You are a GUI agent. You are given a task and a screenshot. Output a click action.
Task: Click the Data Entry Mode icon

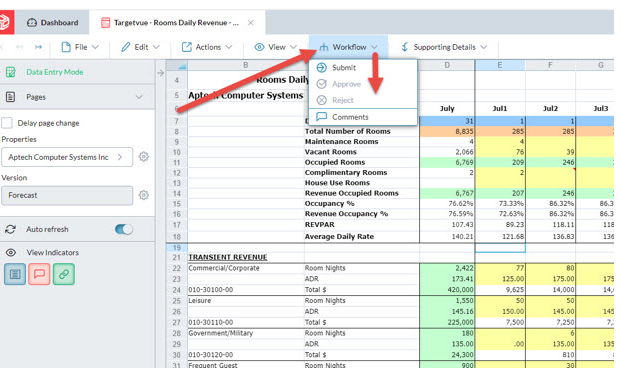click(11, 72)
